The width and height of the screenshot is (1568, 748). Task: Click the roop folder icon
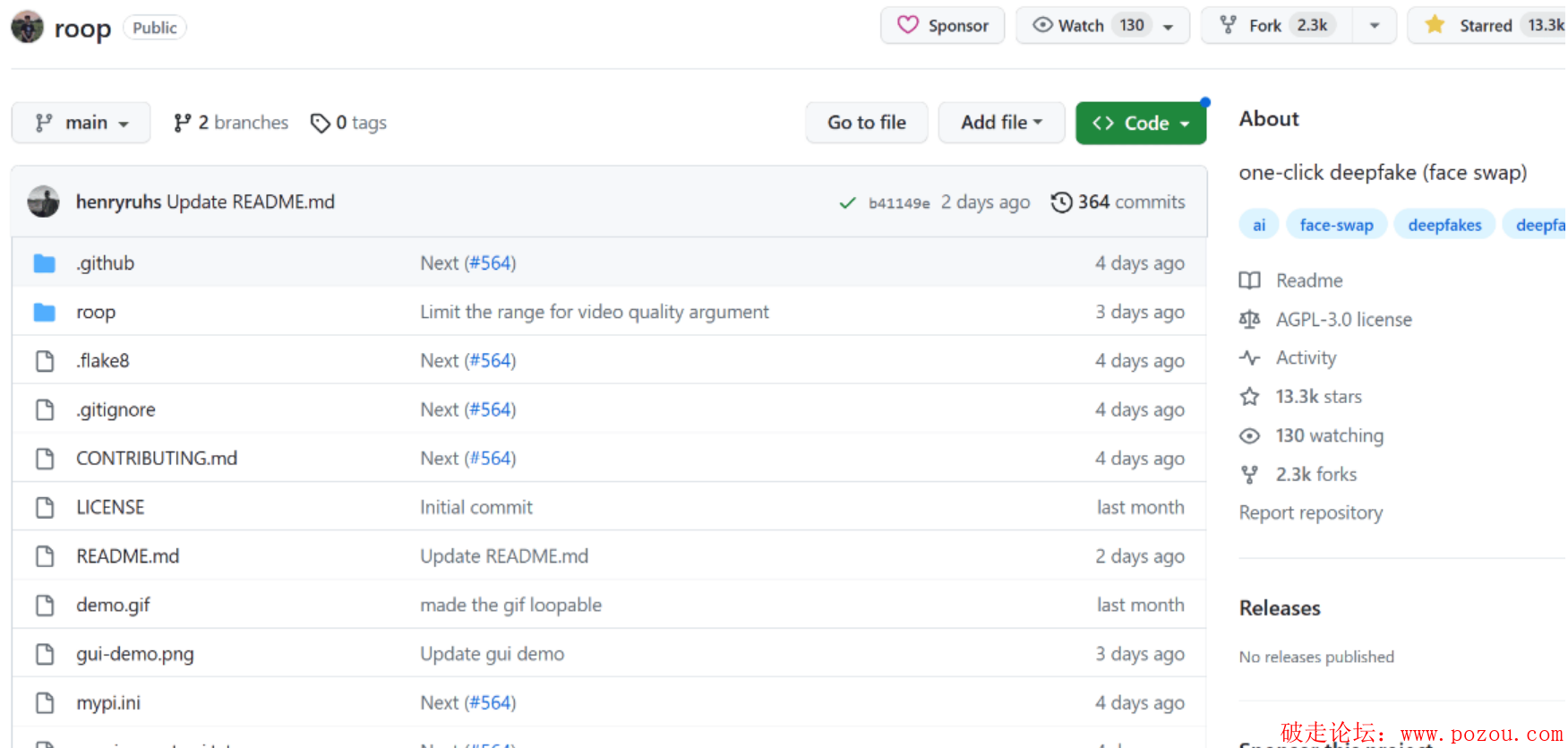(x=44, y=312)
